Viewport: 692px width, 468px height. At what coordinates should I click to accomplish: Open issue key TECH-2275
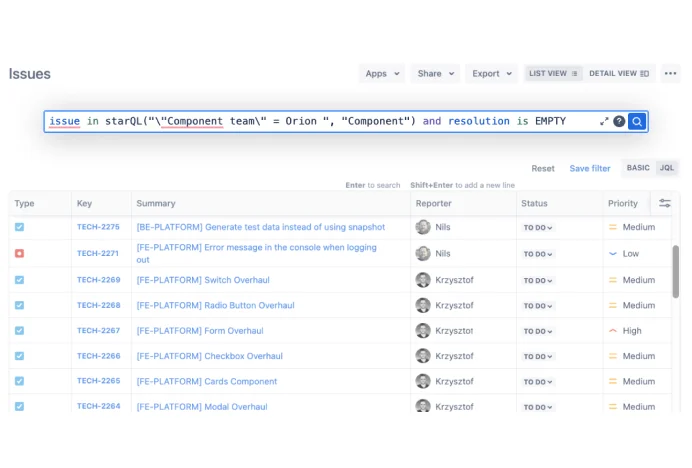pos(98,227)
